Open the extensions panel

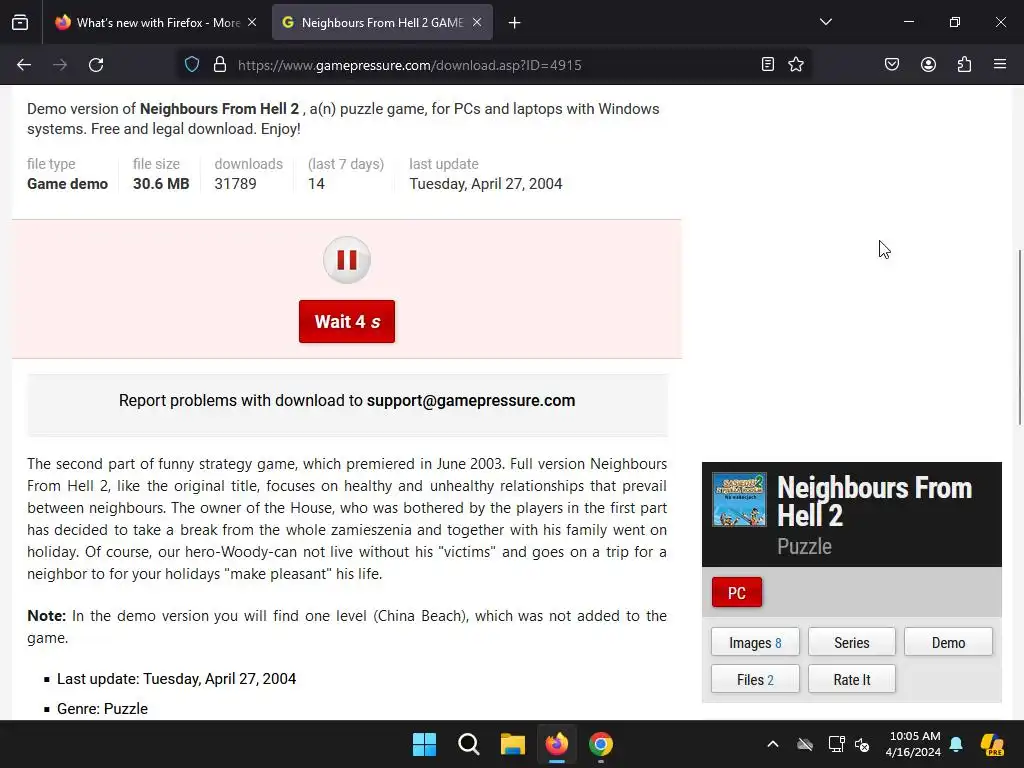pyautogui.click(x=964, y=64)
